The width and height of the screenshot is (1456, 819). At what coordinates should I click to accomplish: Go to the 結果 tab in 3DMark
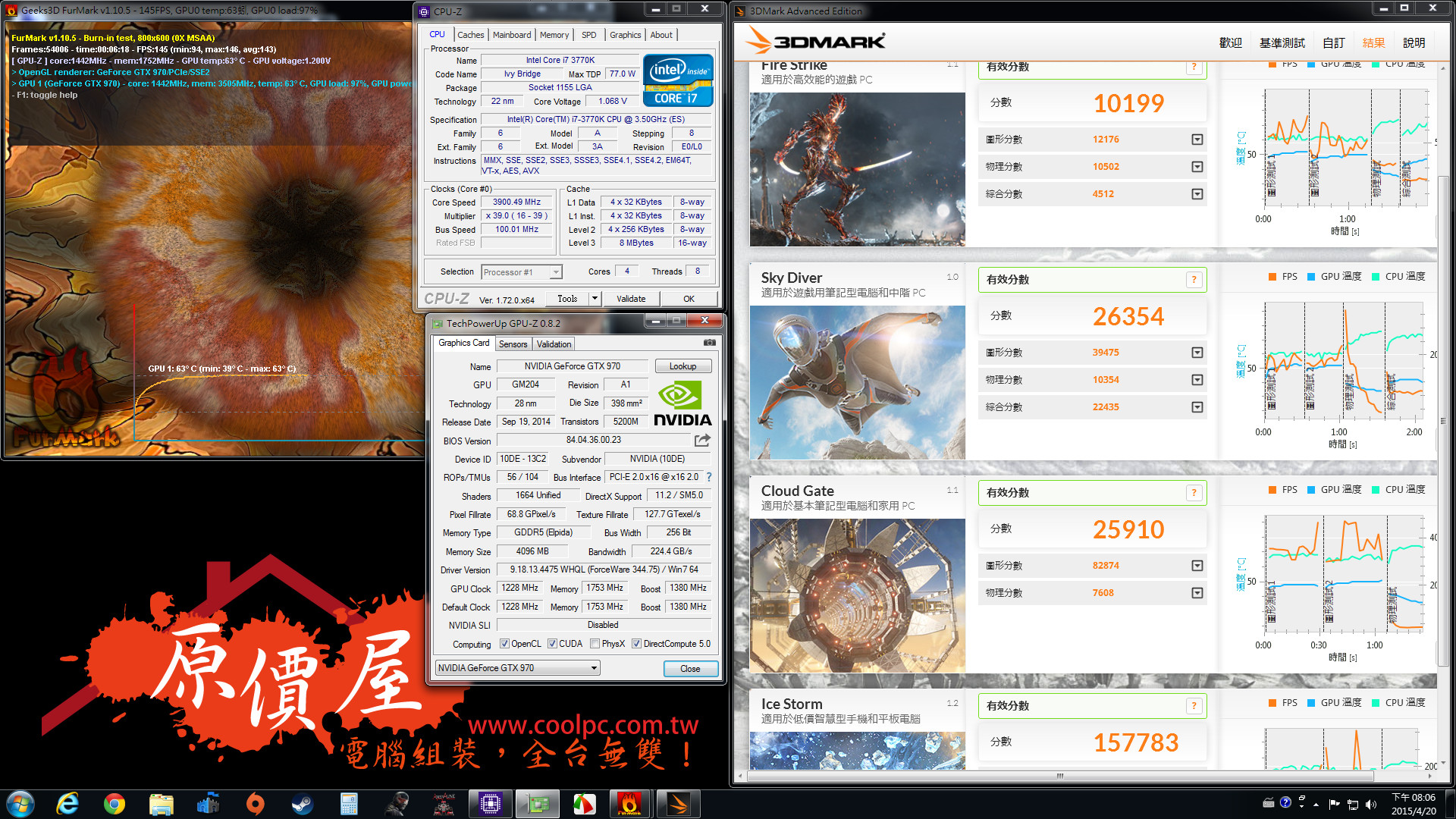tap(1373, 42)
